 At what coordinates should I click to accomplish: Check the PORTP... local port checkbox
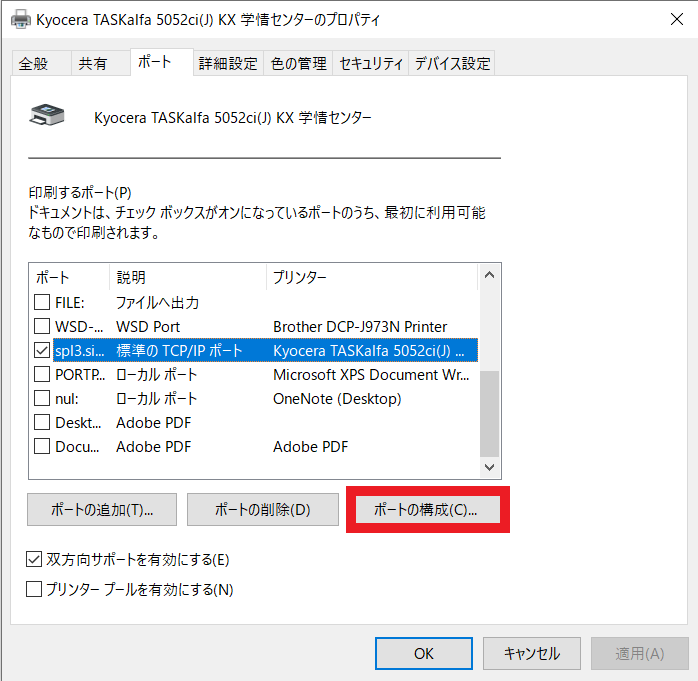pos(42,374)
